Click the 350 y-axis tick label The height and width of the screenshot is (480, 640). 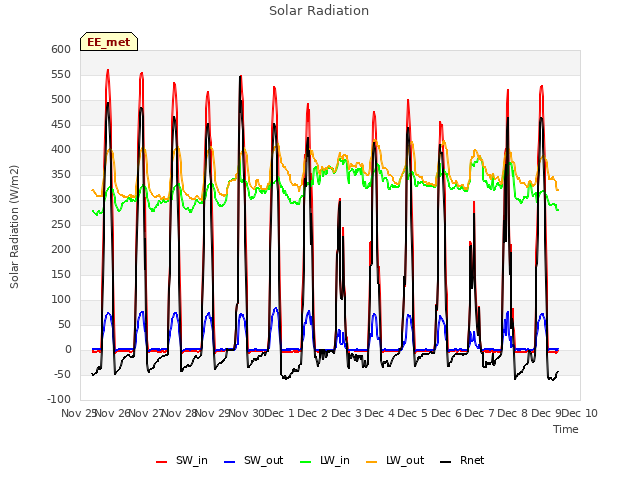(x=61, y=174)
